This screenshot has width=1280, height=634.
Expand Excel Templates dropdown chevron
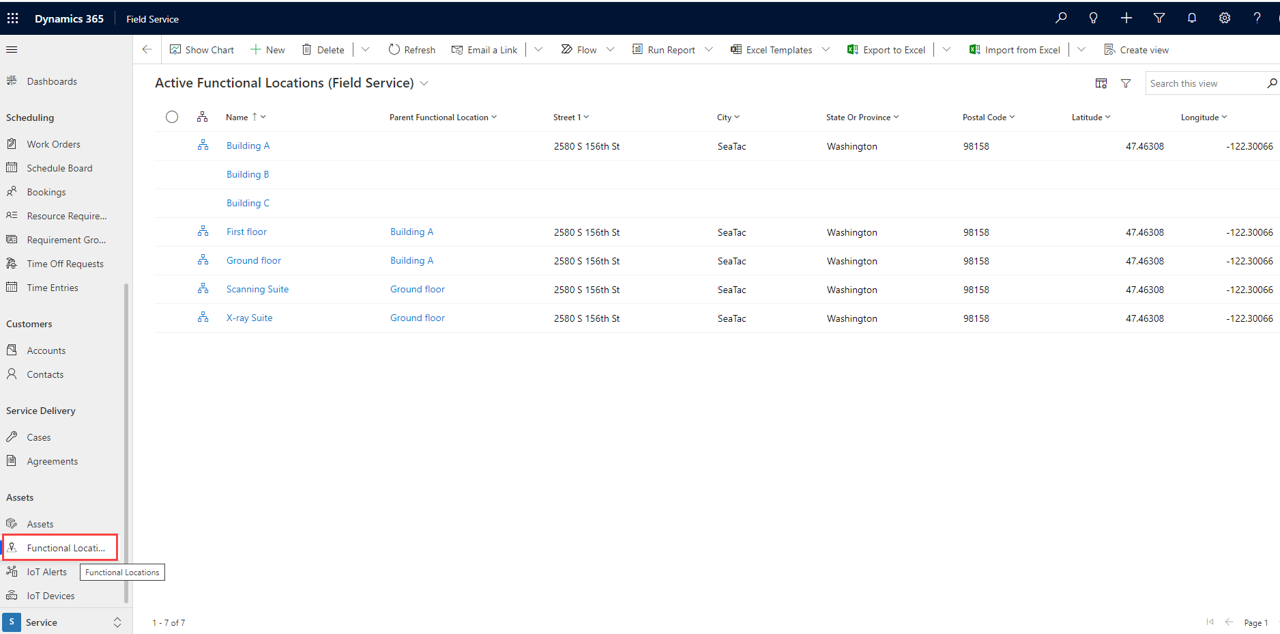pos(826,49)
